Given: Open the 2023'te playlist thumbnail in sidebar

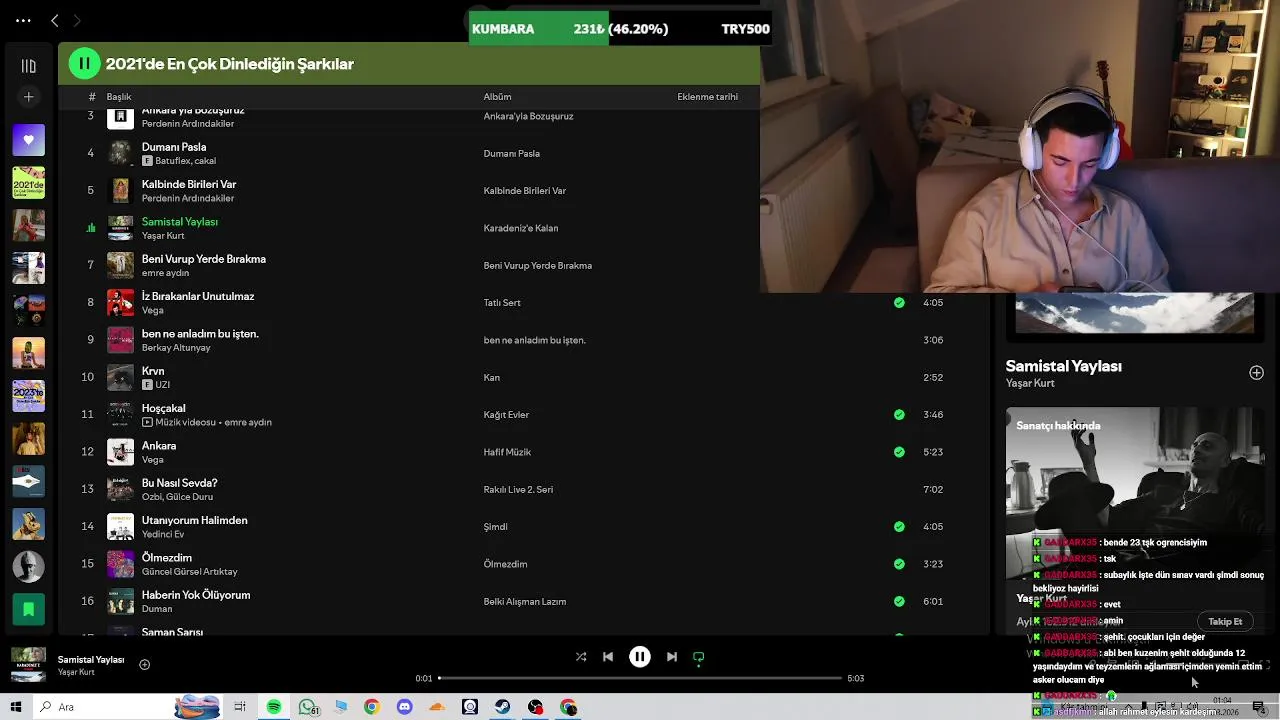Looking at the screenshot, I should click(29, 396).
